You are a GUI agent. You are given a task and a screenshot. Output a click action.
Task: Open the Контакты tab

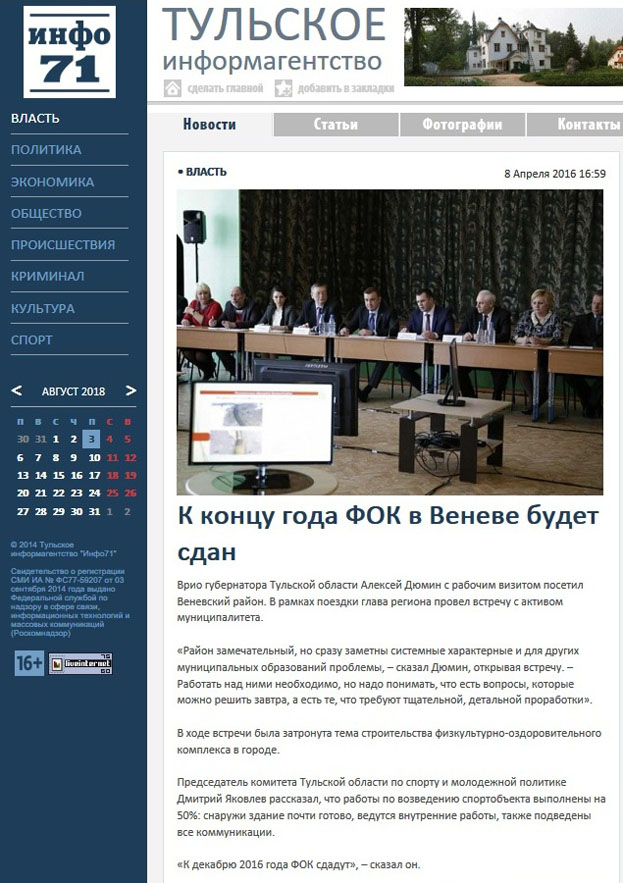(x=588, y=125)
